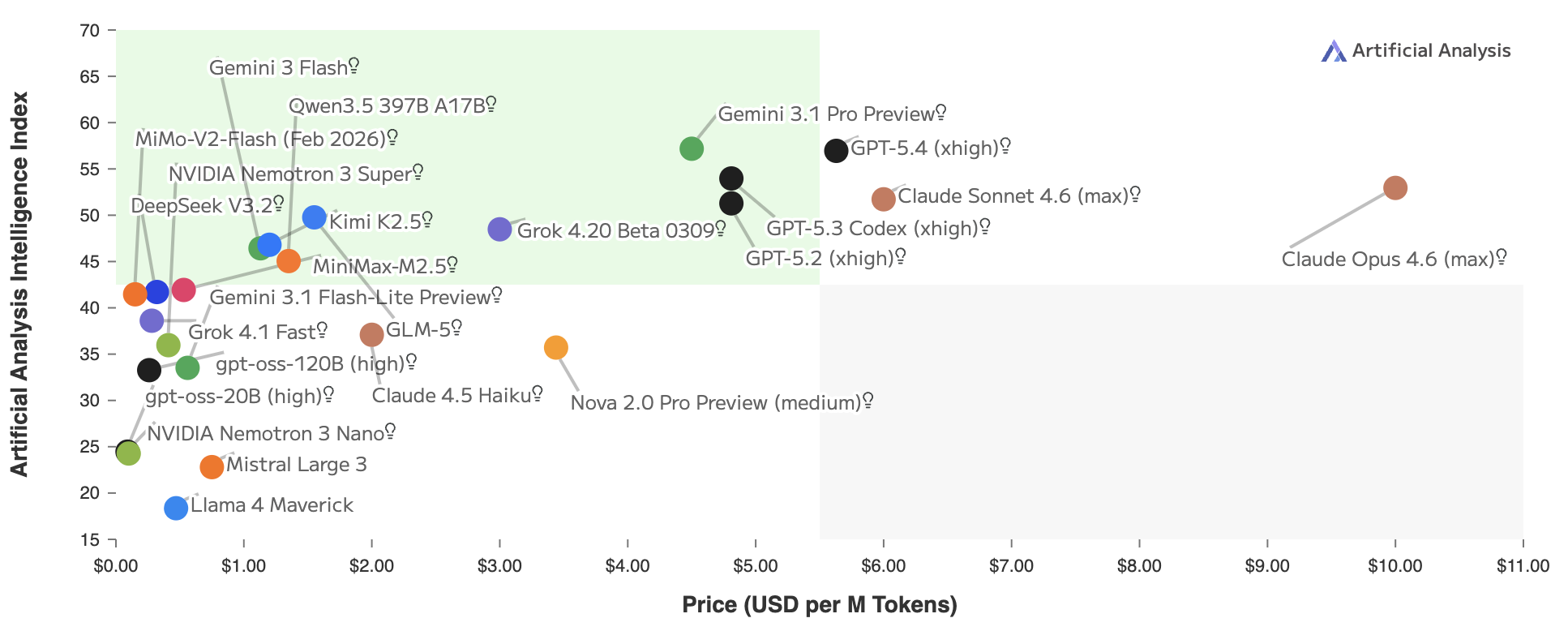Viewport: 1568px width, 631px height.
Task: Click the lightbulb icon after Qwen3.5 397B A17B
Action: pos(491,104)
